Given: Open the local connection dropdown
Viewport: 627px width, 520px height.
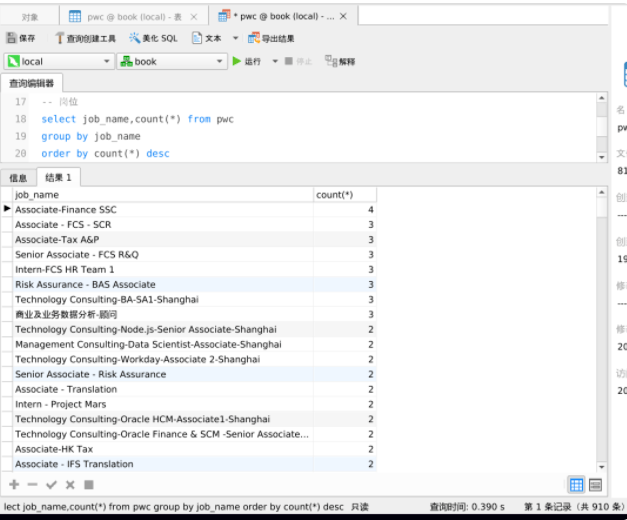Looking at the screenshot, I should [59, 62].
